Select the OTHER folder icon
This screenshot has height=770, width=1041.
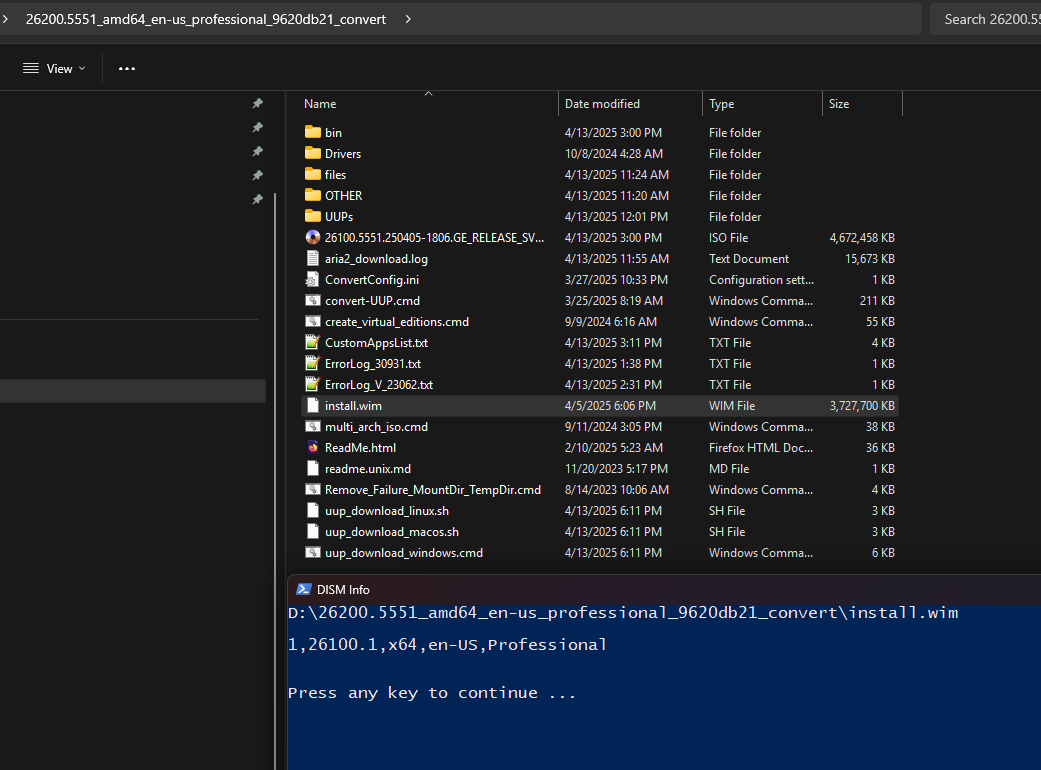313,195
